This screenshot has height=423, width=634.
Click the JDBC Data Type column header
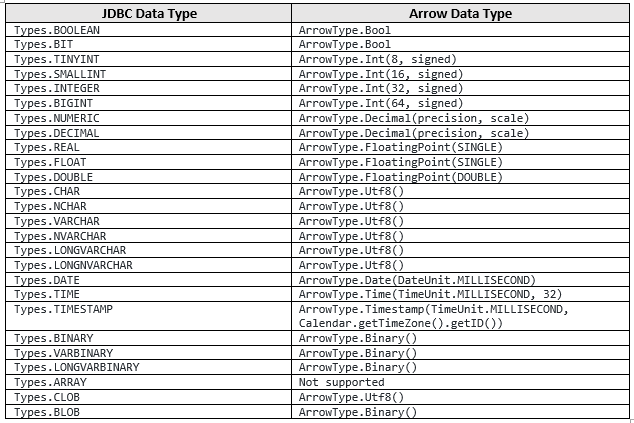[150, 14]
